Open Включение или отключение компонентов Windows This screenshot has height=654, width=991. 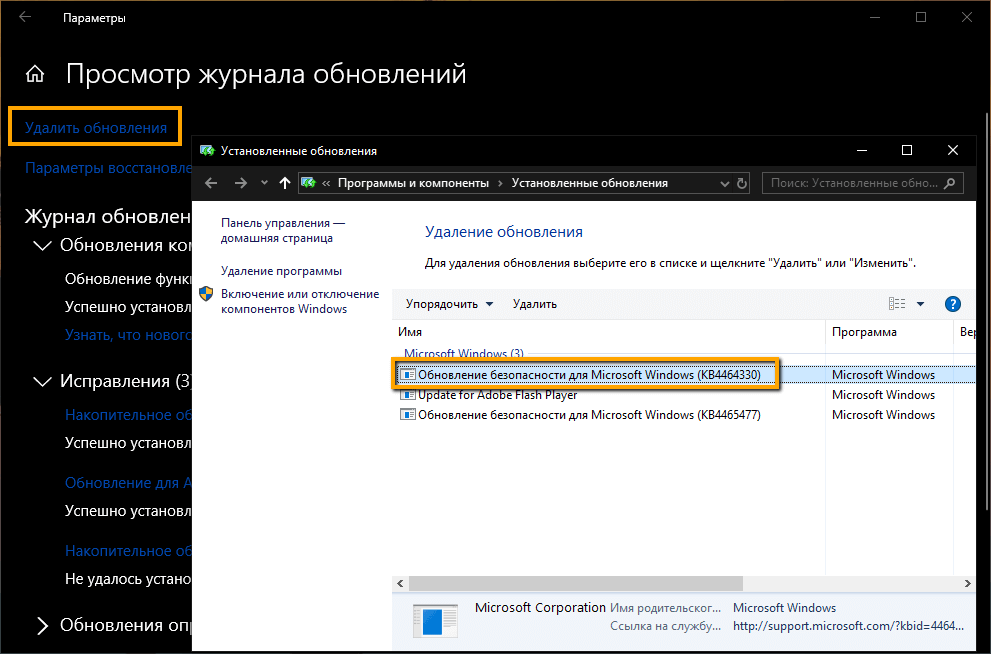300,301
